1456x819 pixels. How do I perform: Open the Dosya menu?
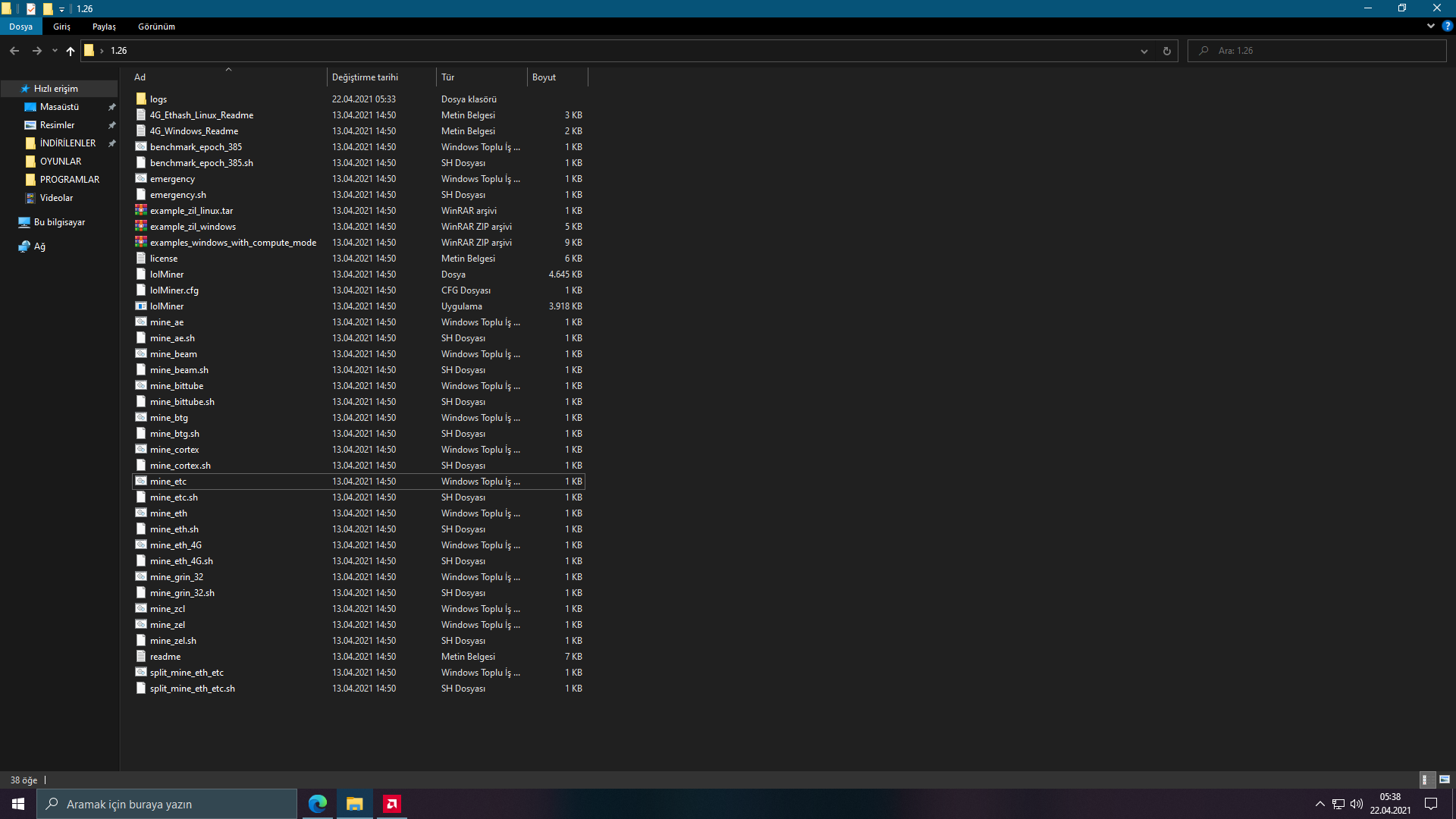20,27
